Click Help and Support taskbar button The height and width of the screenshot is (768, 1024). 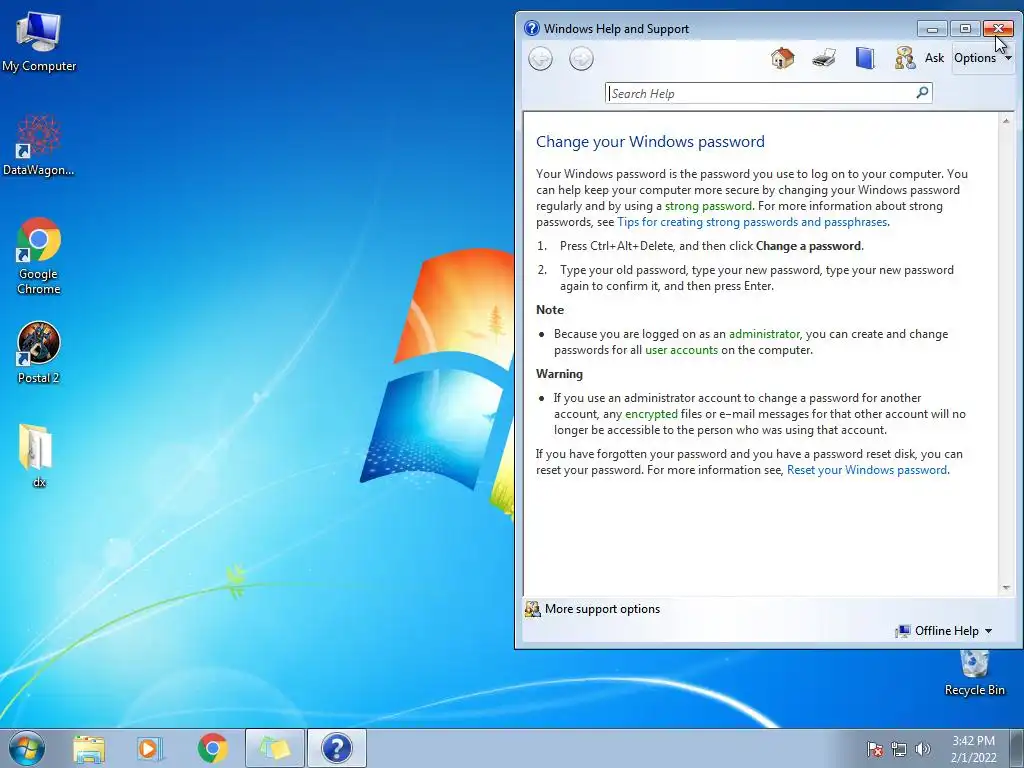tap(337, 748)
